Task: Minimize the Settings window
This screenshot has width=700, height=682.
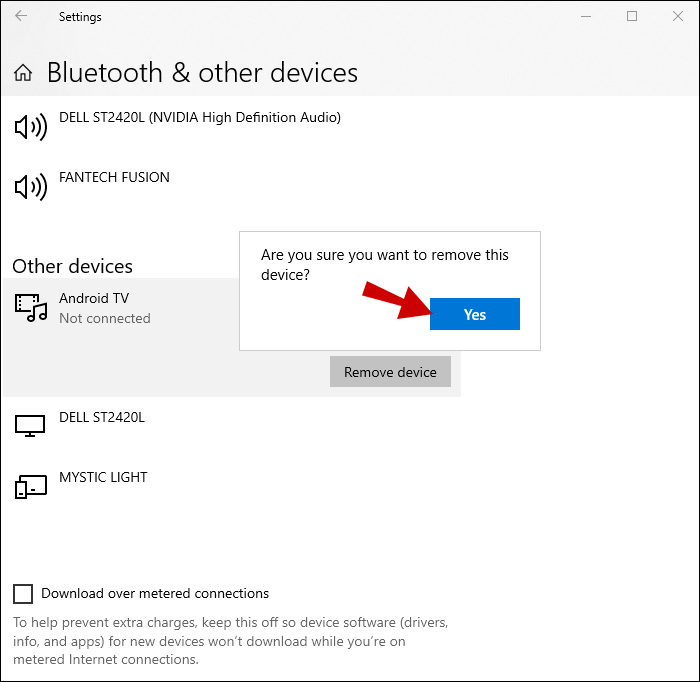Action: [x=585, y=16]
